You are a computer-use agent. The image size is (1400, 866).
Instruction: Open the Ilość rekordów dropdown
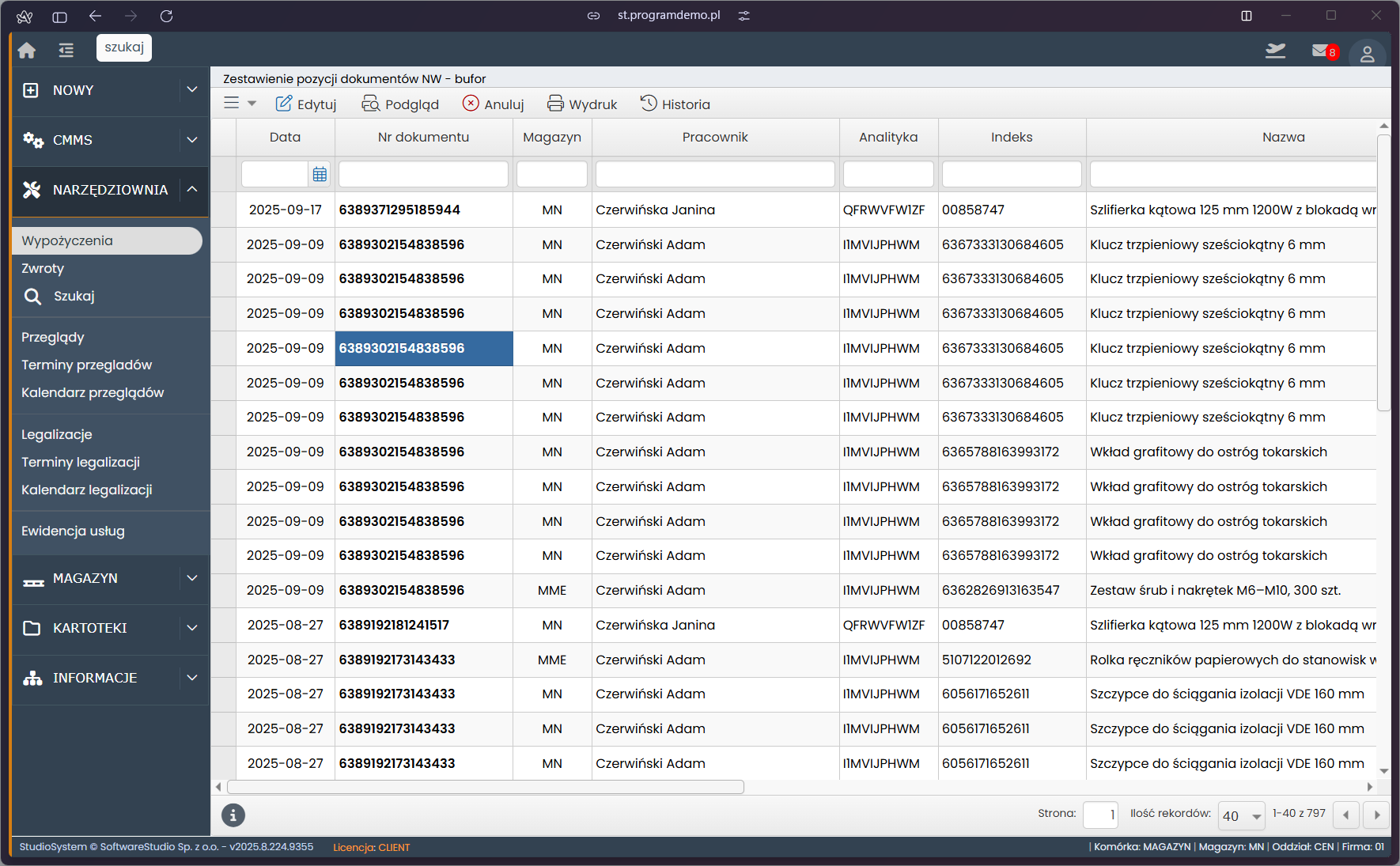click(1242, 815)
